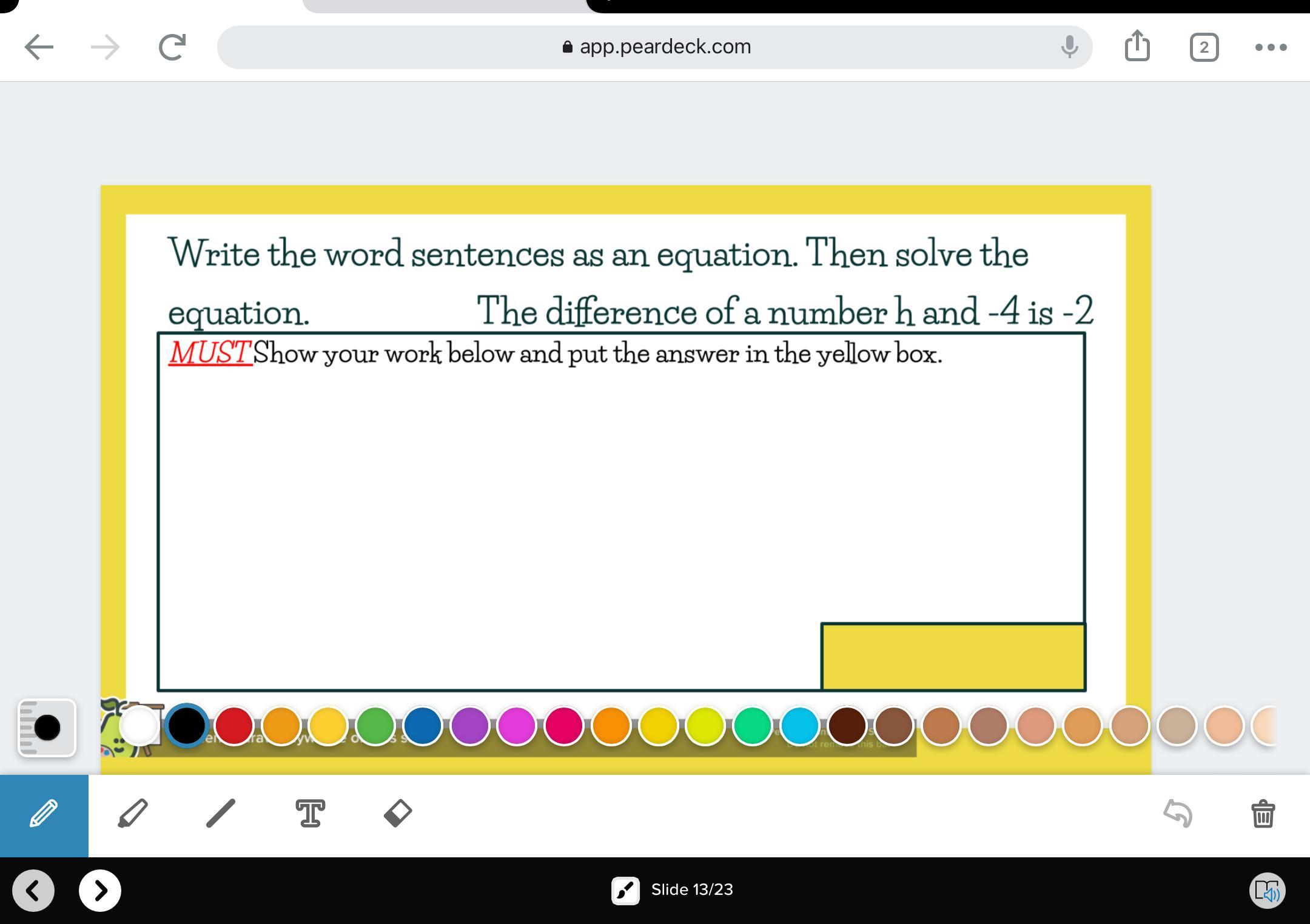This screenshot has height=924, width=1310.
Task: Reload the page
Action: coord(172,47)
